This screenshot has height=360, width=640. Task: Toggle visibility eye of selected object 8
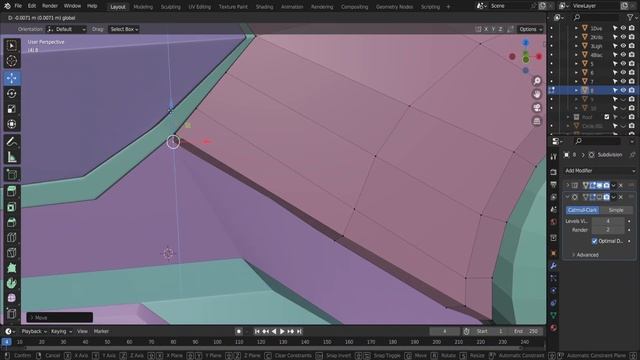623,90
